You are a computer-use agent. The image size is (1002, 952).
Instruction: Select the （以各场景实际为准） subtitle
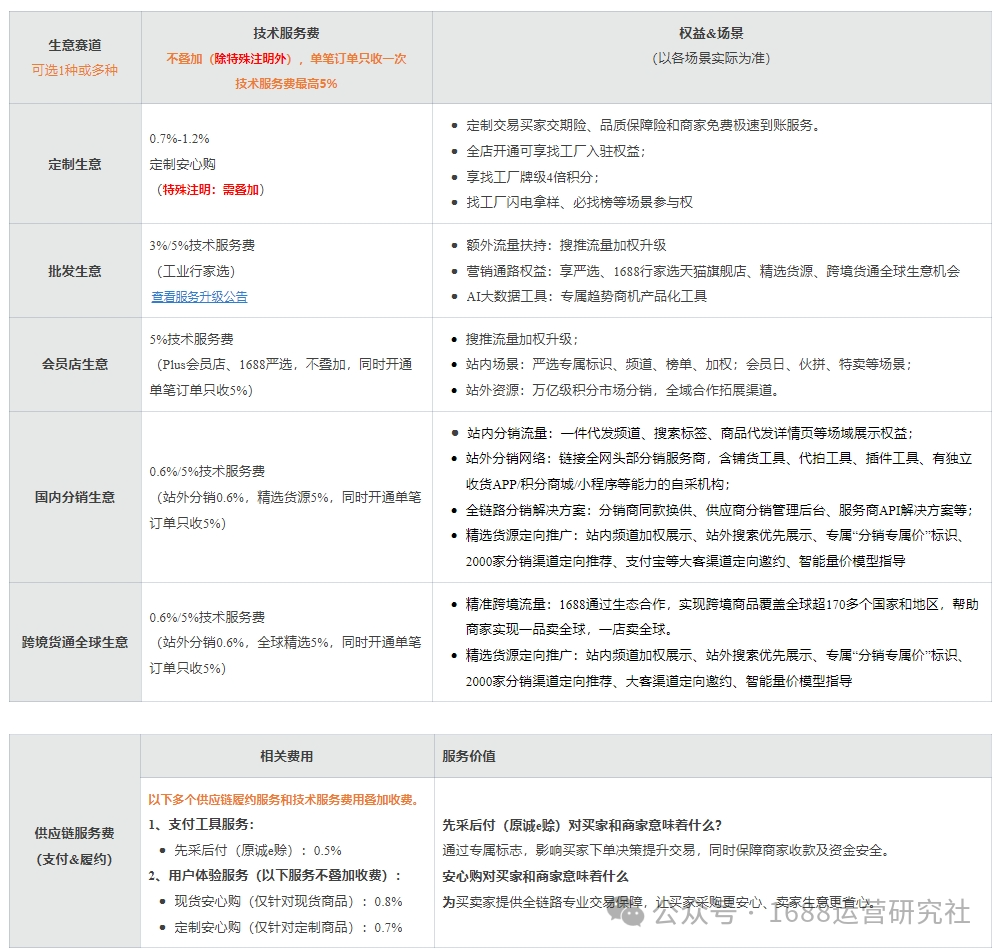[x=711, y=58]
